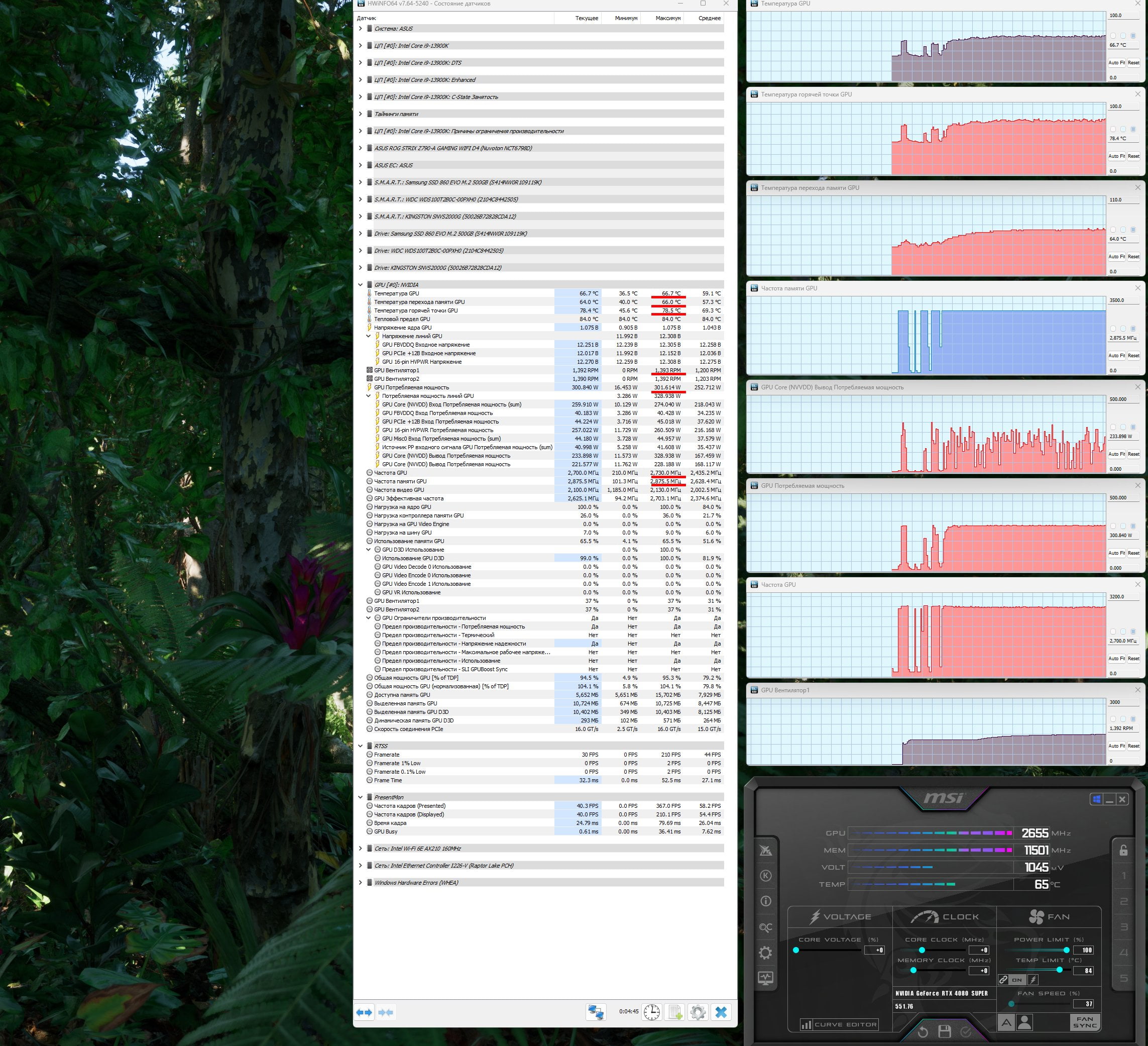The width and height of the screenshot is (1148, 1046).
Task: Expand the Система: ASUS sensor group
Action: 360,29
